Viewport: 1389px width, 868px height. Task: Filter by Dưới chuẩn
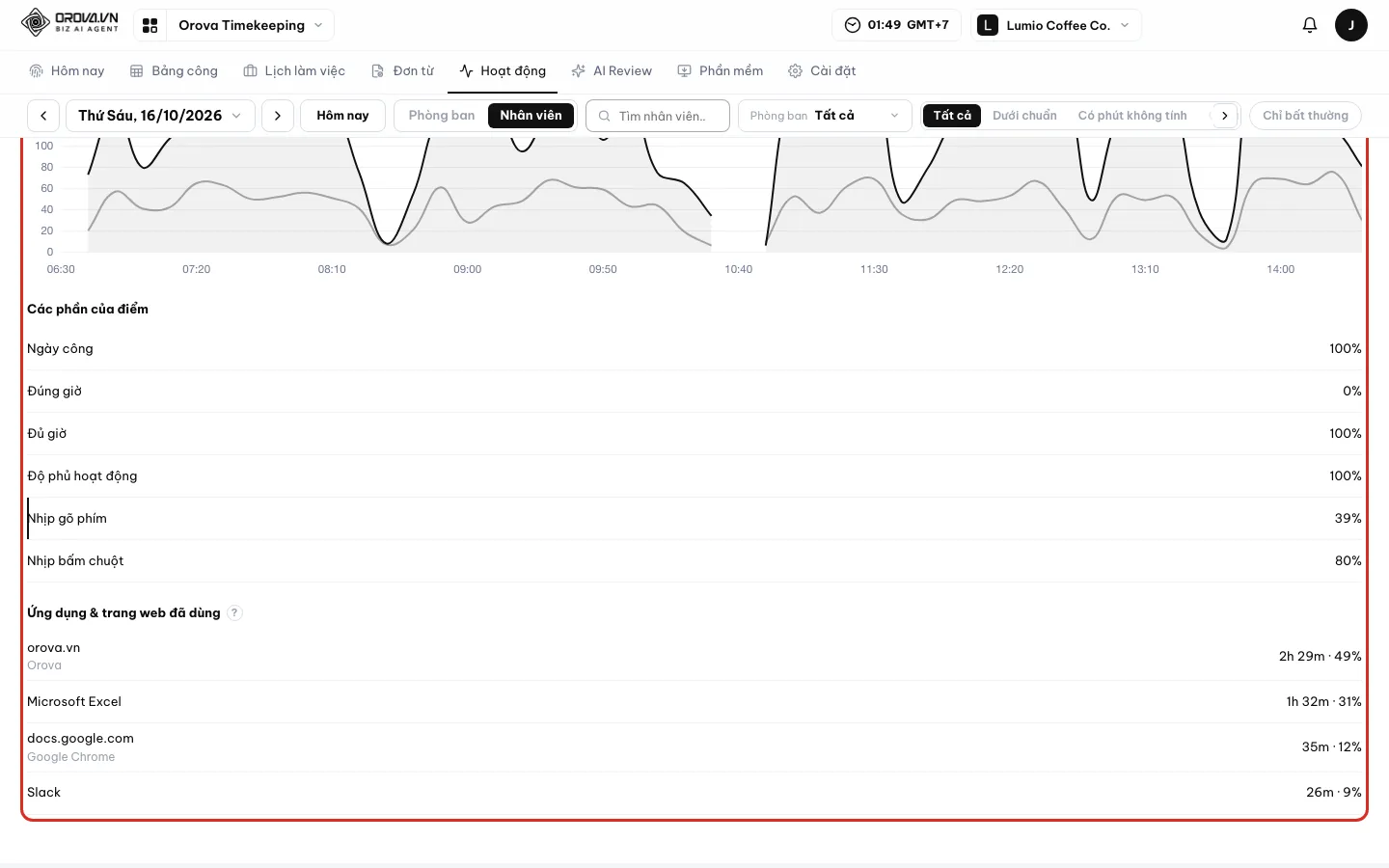point(1024,116)
